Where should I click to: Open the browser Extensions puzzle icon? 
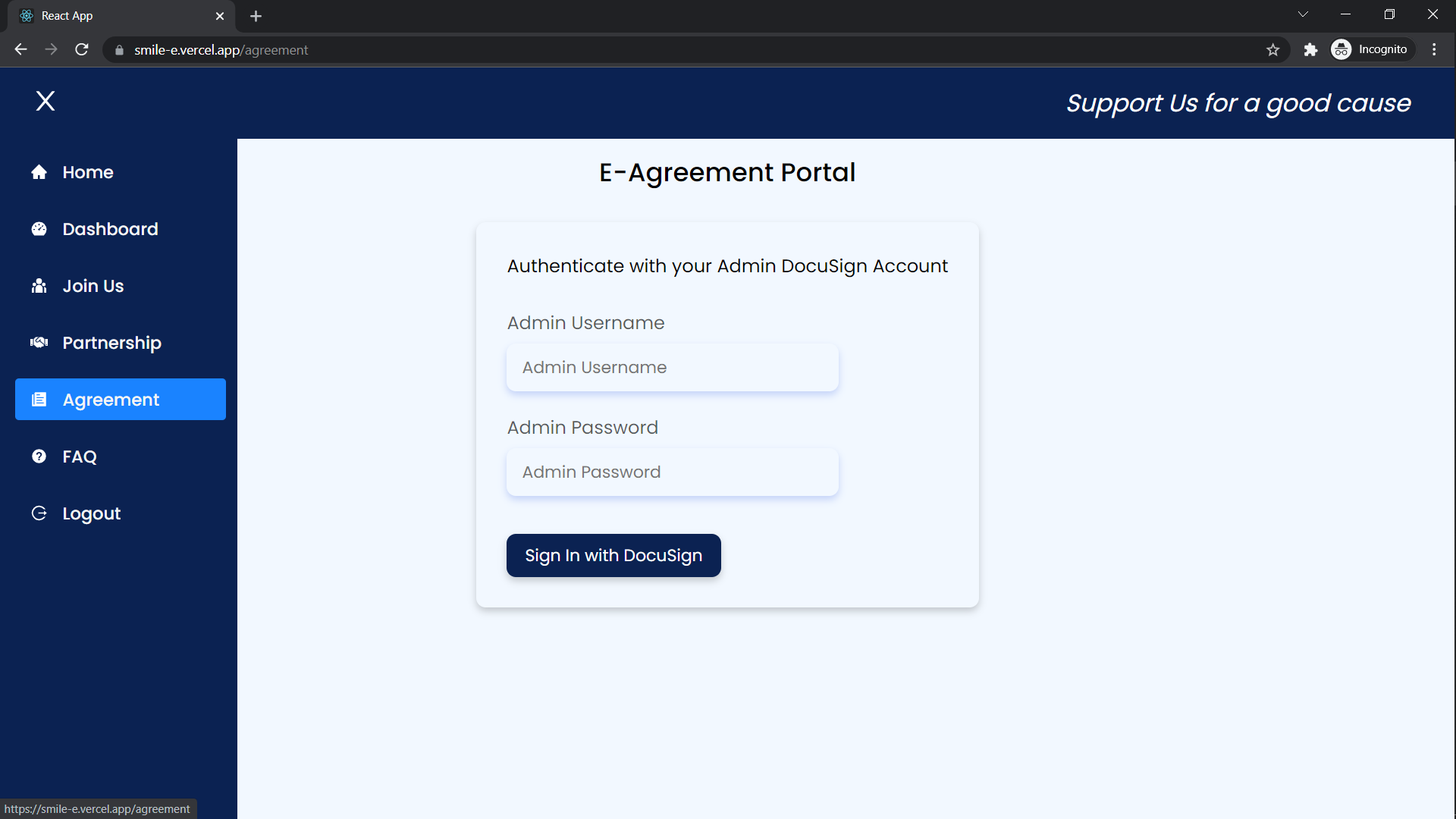pos(1310,50)
